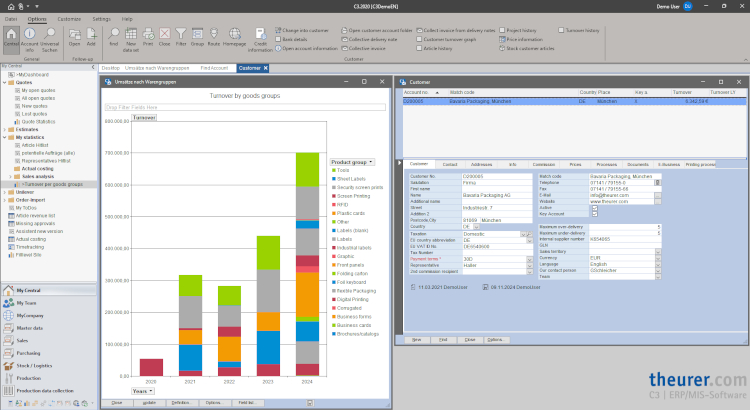Toggle the Key Account checkbox
Image resolution: width=750 pixels, height=410 pixels.
pyautogui.click(x=595, y=214)
